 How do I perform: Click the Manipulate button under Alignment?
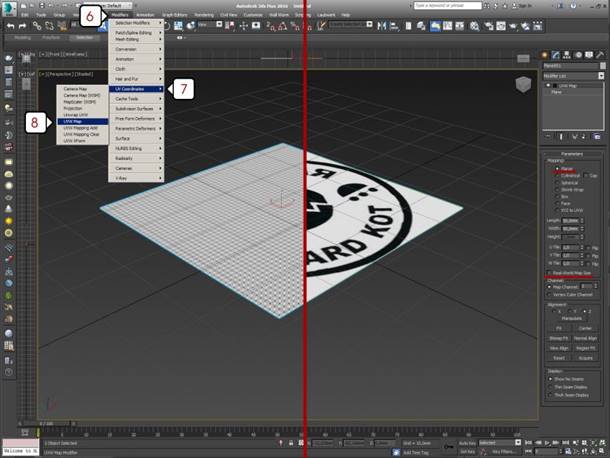click(x=571, y=318)
